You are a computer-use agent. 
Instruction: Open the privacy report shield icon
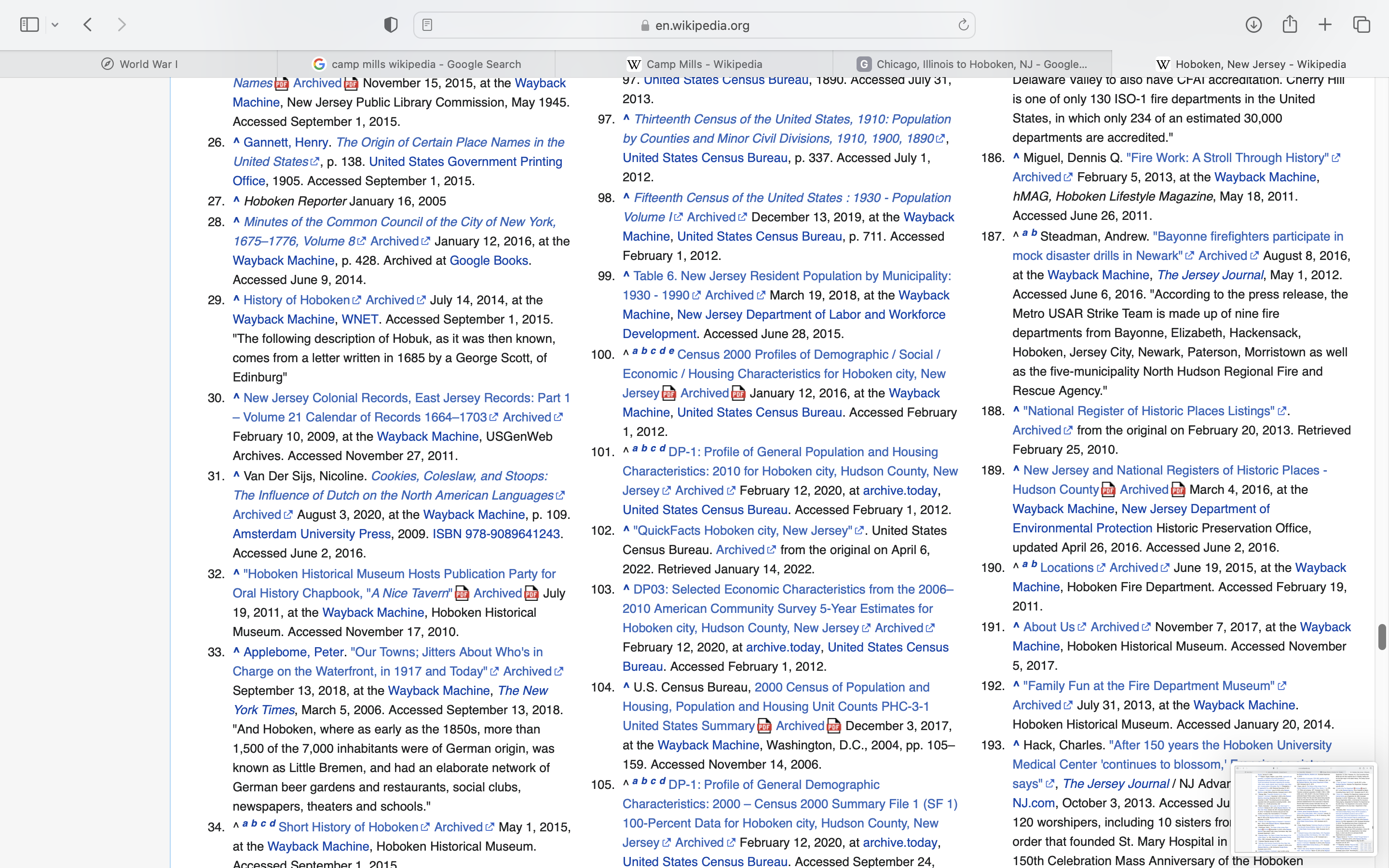tap(391, 25)
